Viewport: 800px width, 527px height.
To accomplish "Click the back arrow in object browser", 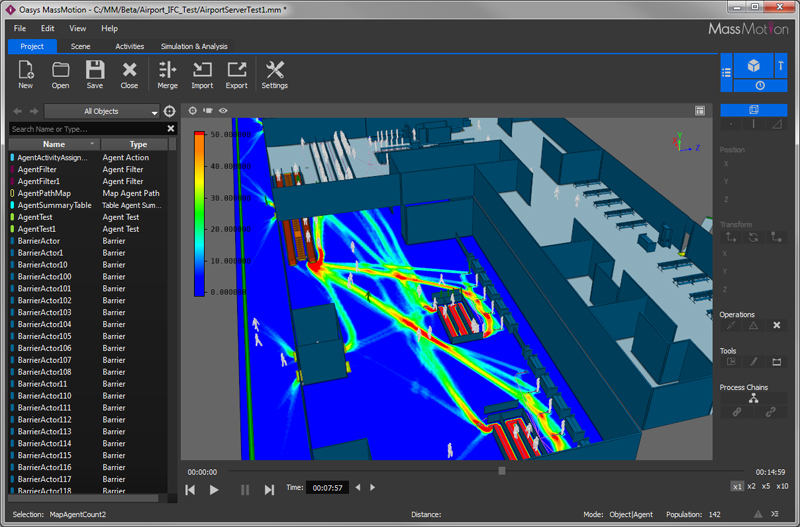I will (18, 111).
